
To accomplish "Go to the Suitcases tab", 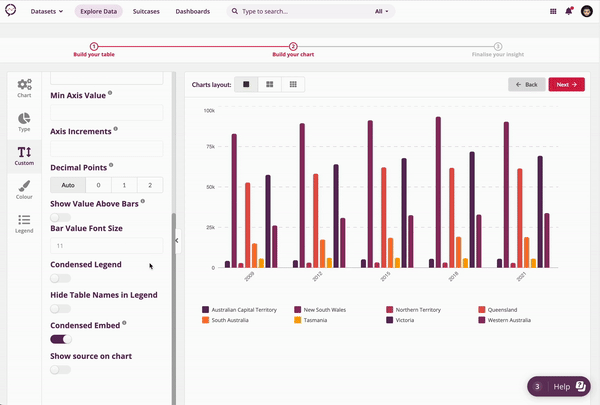I will (146, 11).
